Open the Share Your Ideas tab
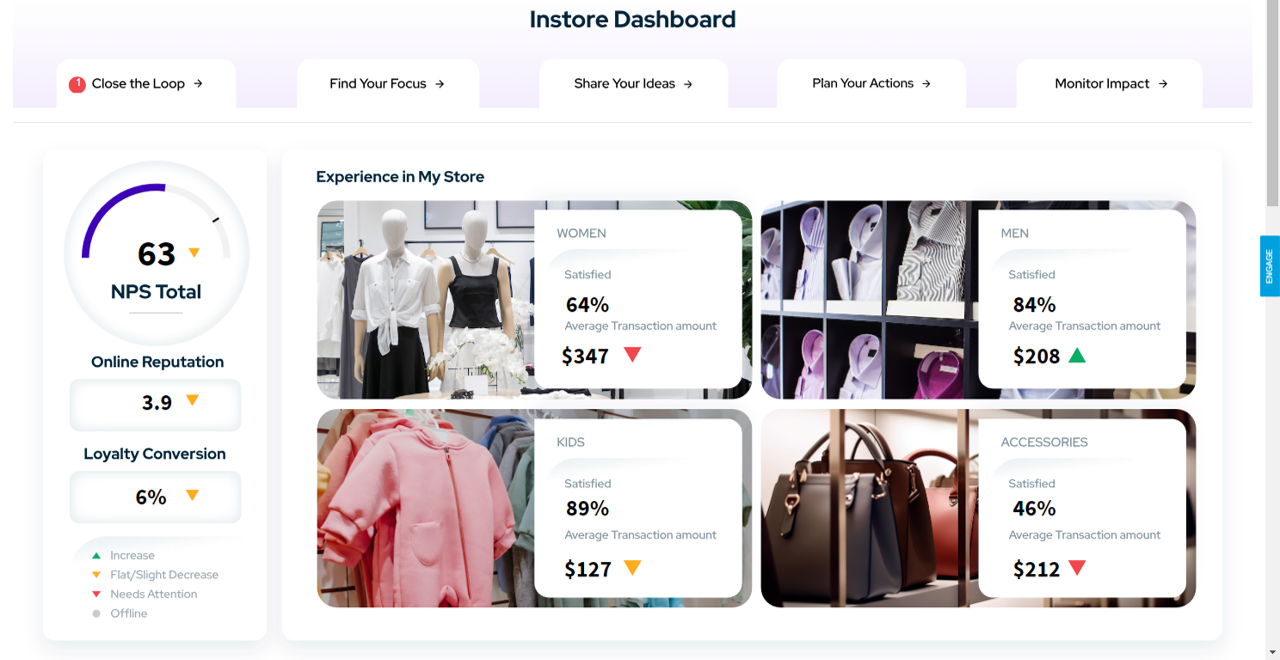Viewport: 1280px width, 660px height. pos(633,84)
